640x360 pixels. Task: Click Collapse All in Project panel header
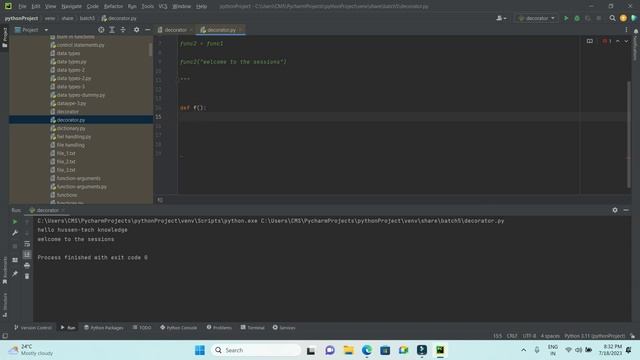[123, 30]
